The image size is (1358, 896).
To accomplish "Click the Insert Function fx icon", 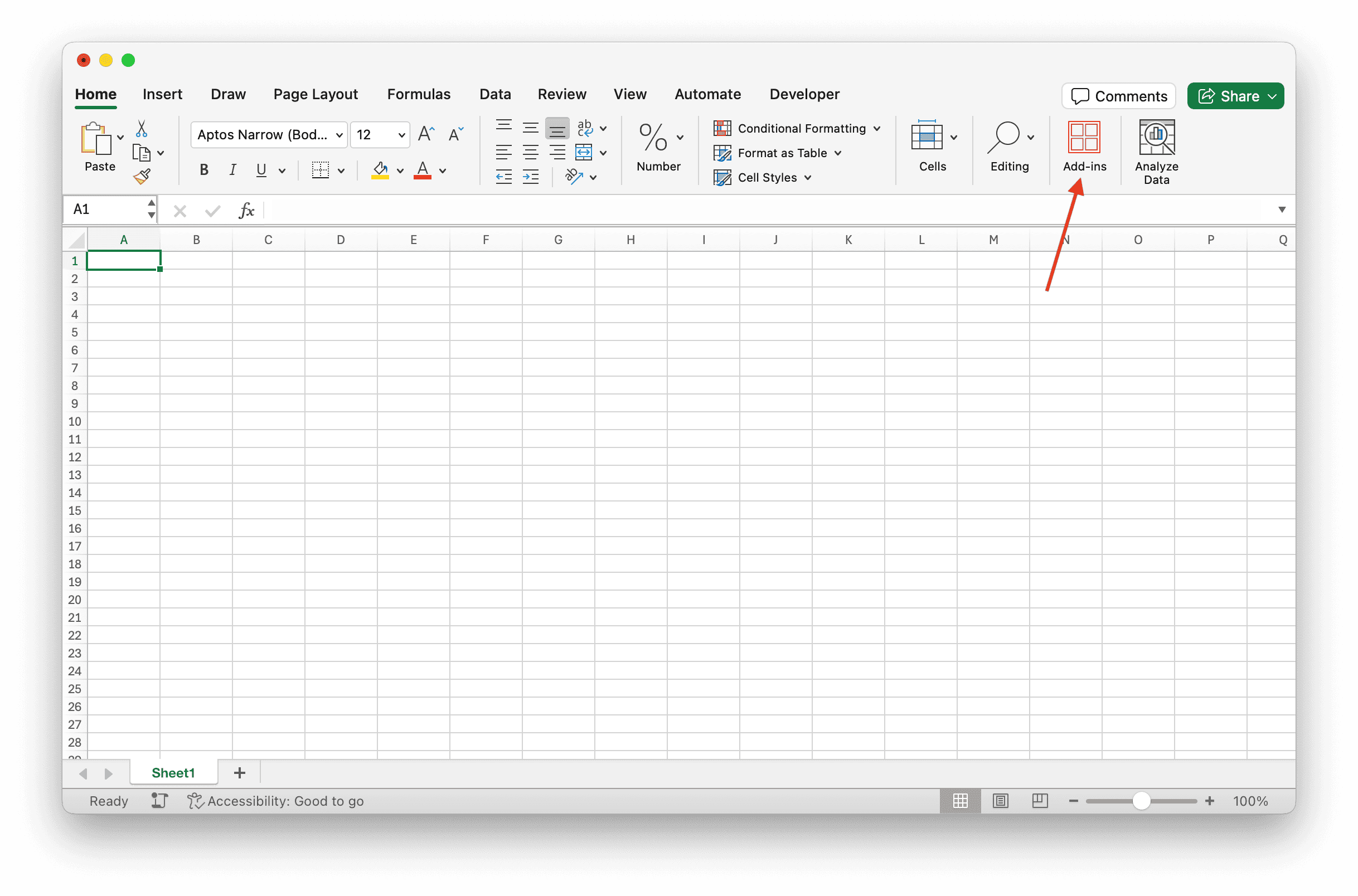I will [x=246, y=210].
